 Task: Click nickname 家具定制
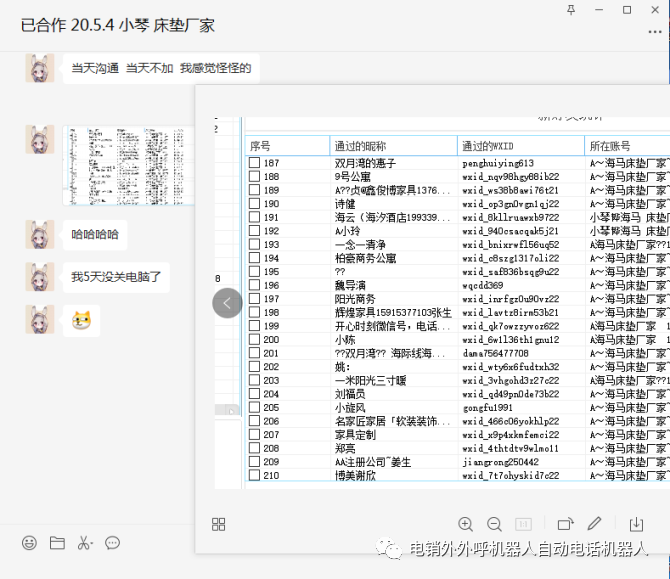coord(355,435)
